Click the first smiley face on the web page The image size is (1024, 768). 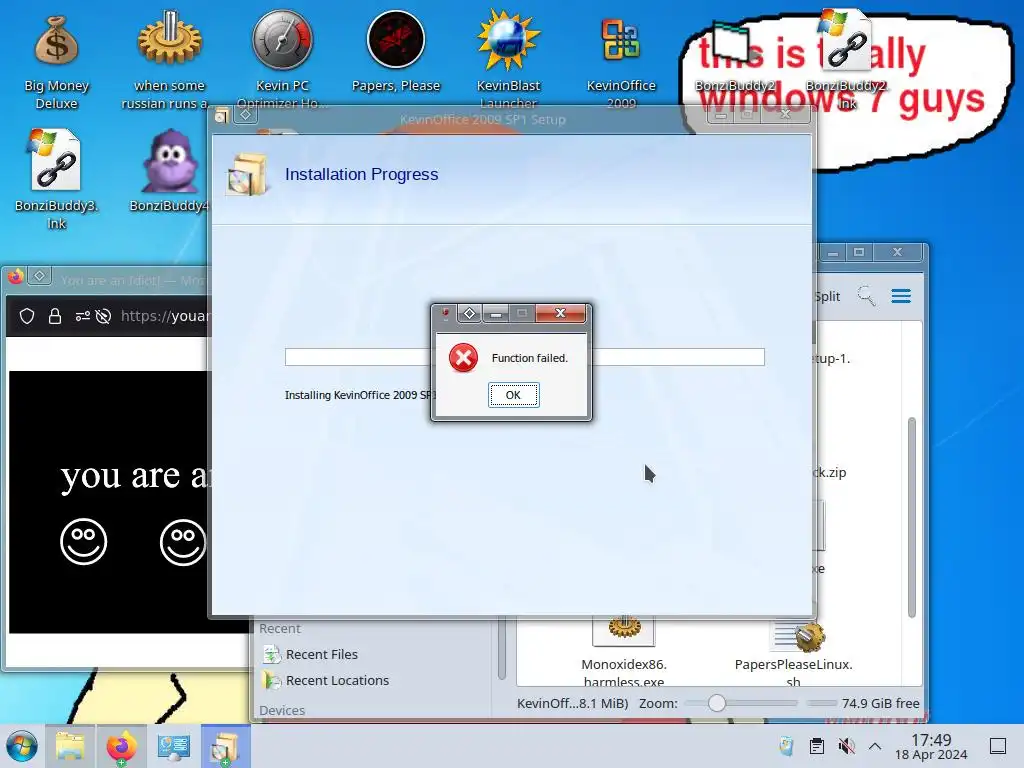pyautogui.click(x=84, y=542)
